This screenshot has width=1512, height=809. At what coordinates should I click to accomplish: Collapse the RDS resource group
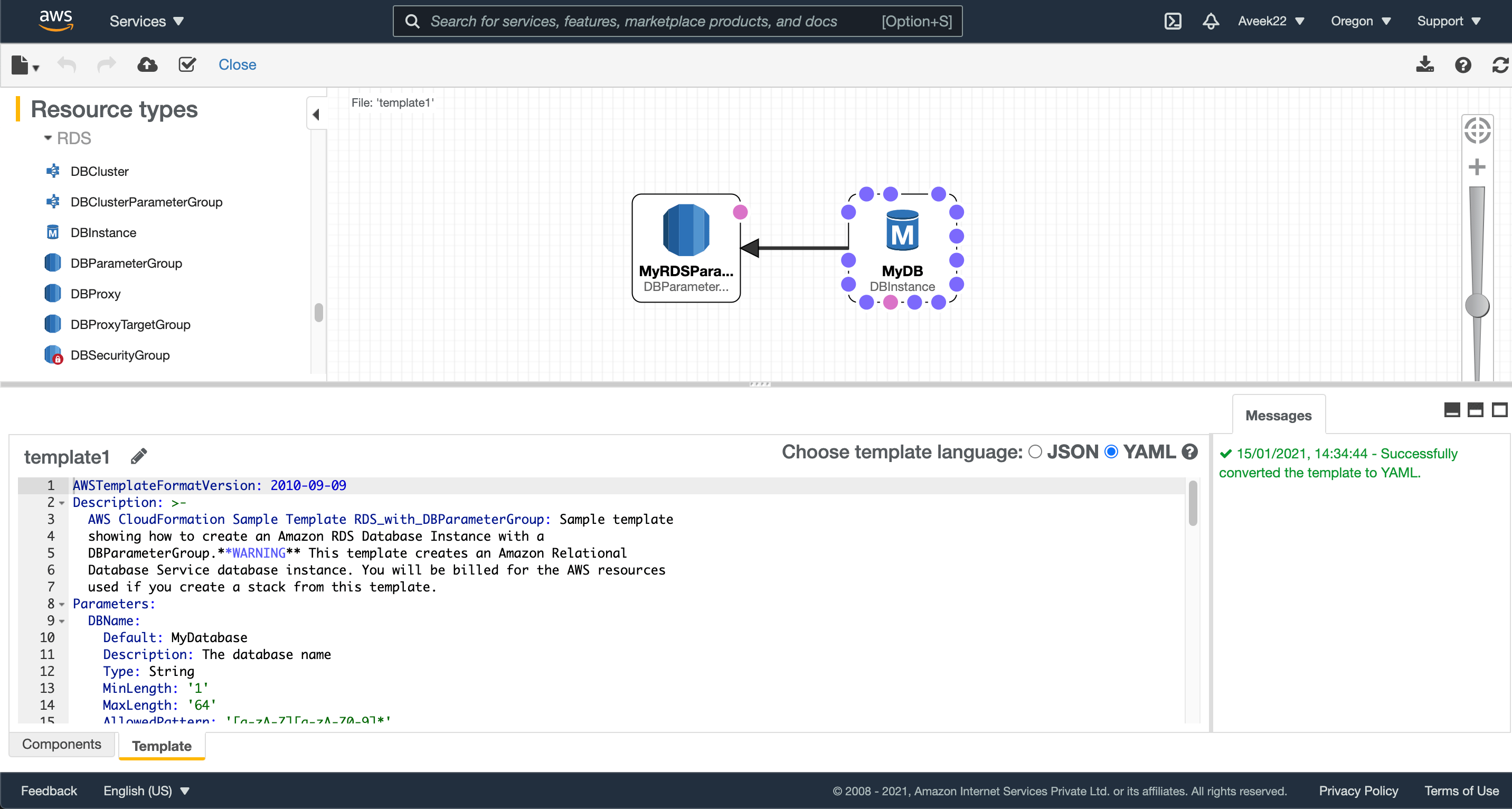click(x=48, y=138)
